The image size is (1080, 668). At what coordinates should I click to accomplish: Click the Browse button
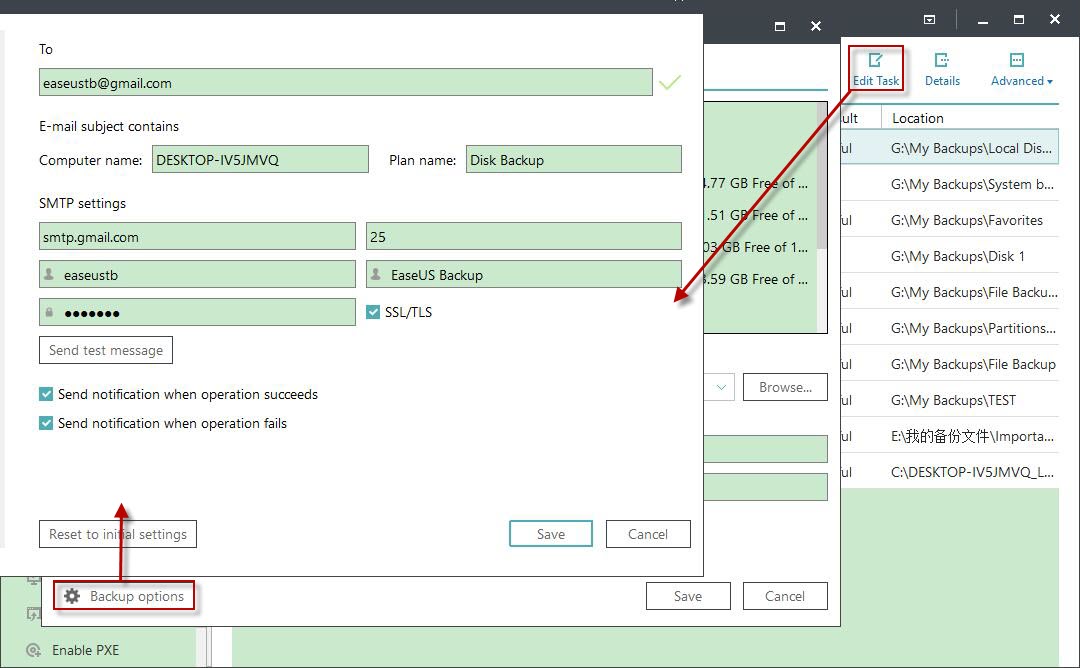coord(785,387)
